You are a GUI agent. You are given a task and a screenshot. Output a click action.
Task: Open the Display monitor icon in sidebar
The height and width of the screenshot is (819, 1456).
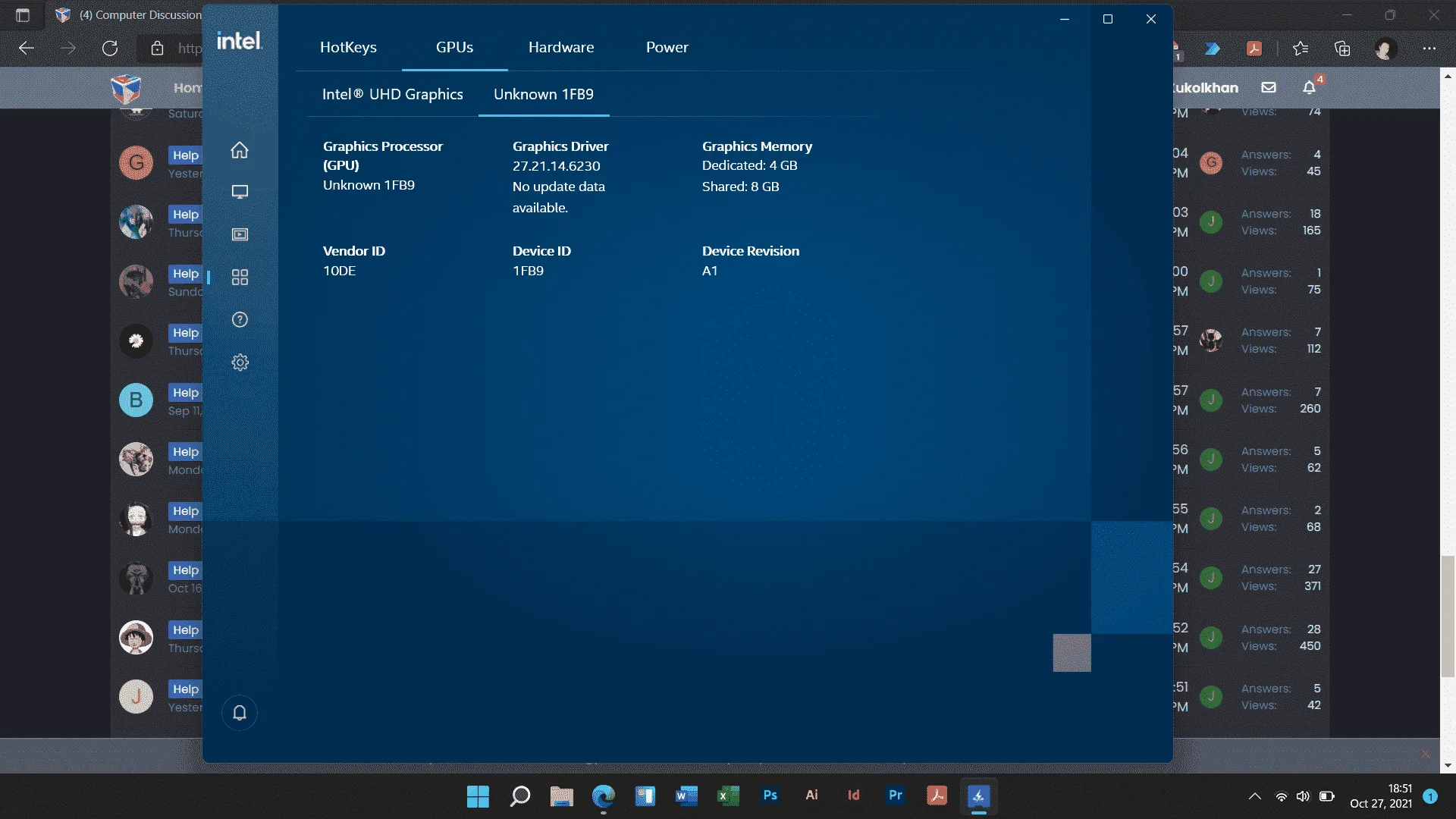click(240, 192)
